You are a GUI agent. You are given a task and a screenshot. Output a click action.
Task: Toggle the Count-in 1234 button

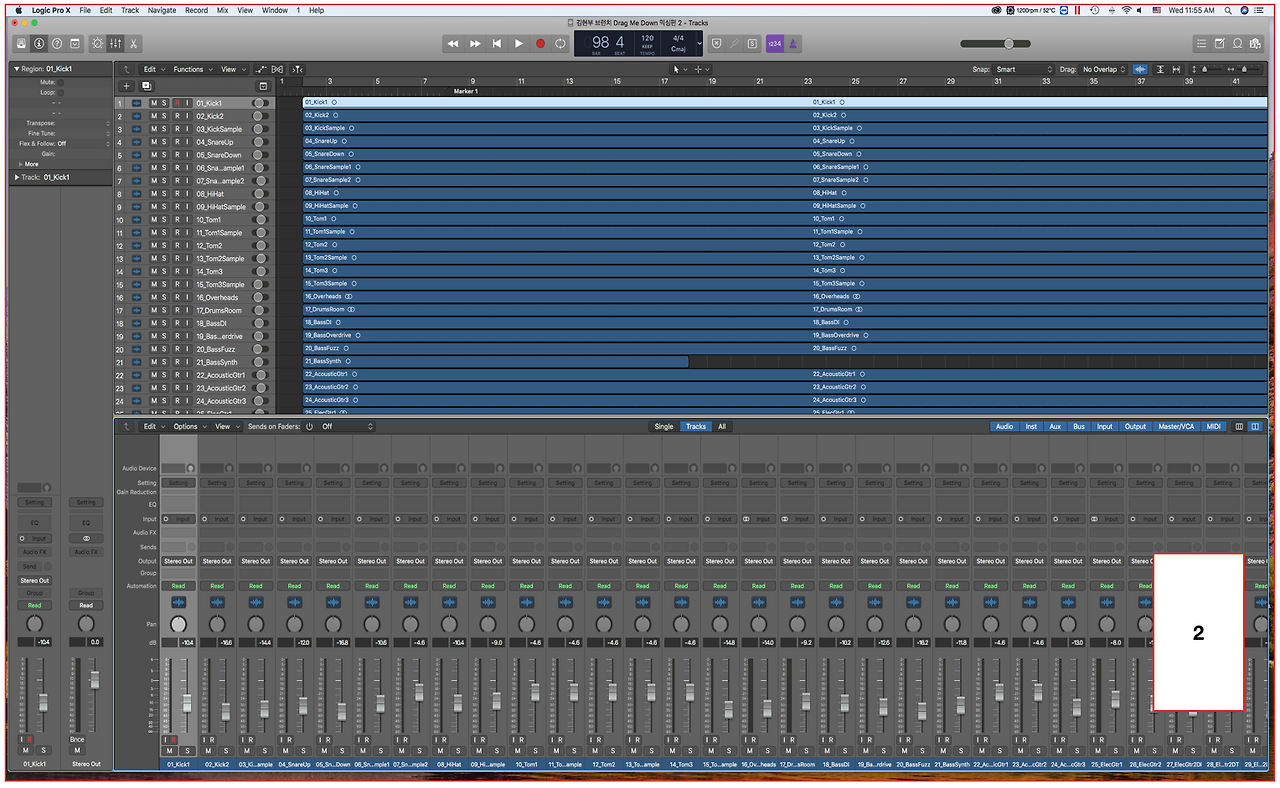pyautogui.click(x=774, y=43)
